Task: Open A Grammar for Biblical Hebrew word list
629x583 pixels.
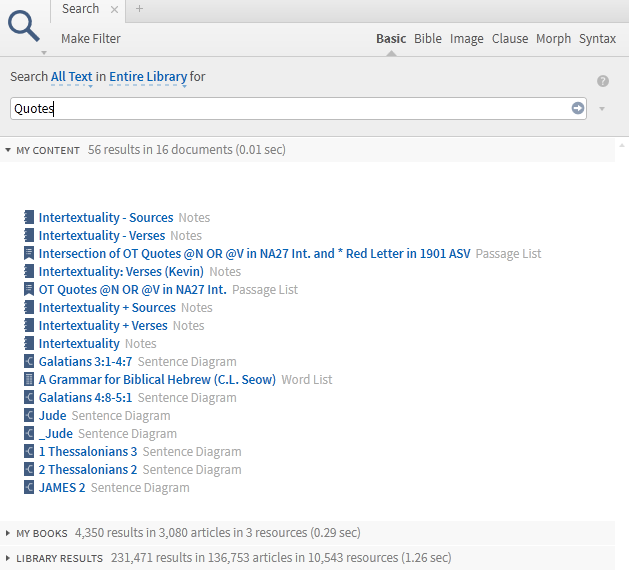Action: 157,380
